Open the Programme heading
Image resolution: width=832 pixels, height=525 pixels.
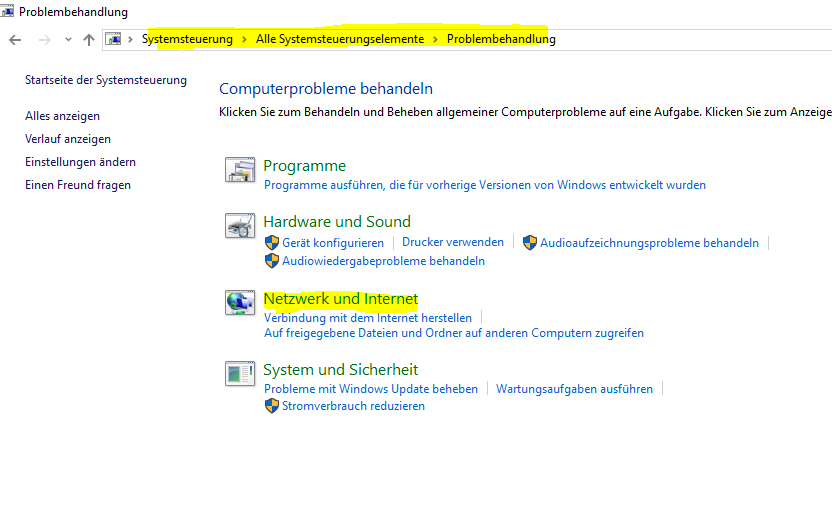click(x=305, y=166)
